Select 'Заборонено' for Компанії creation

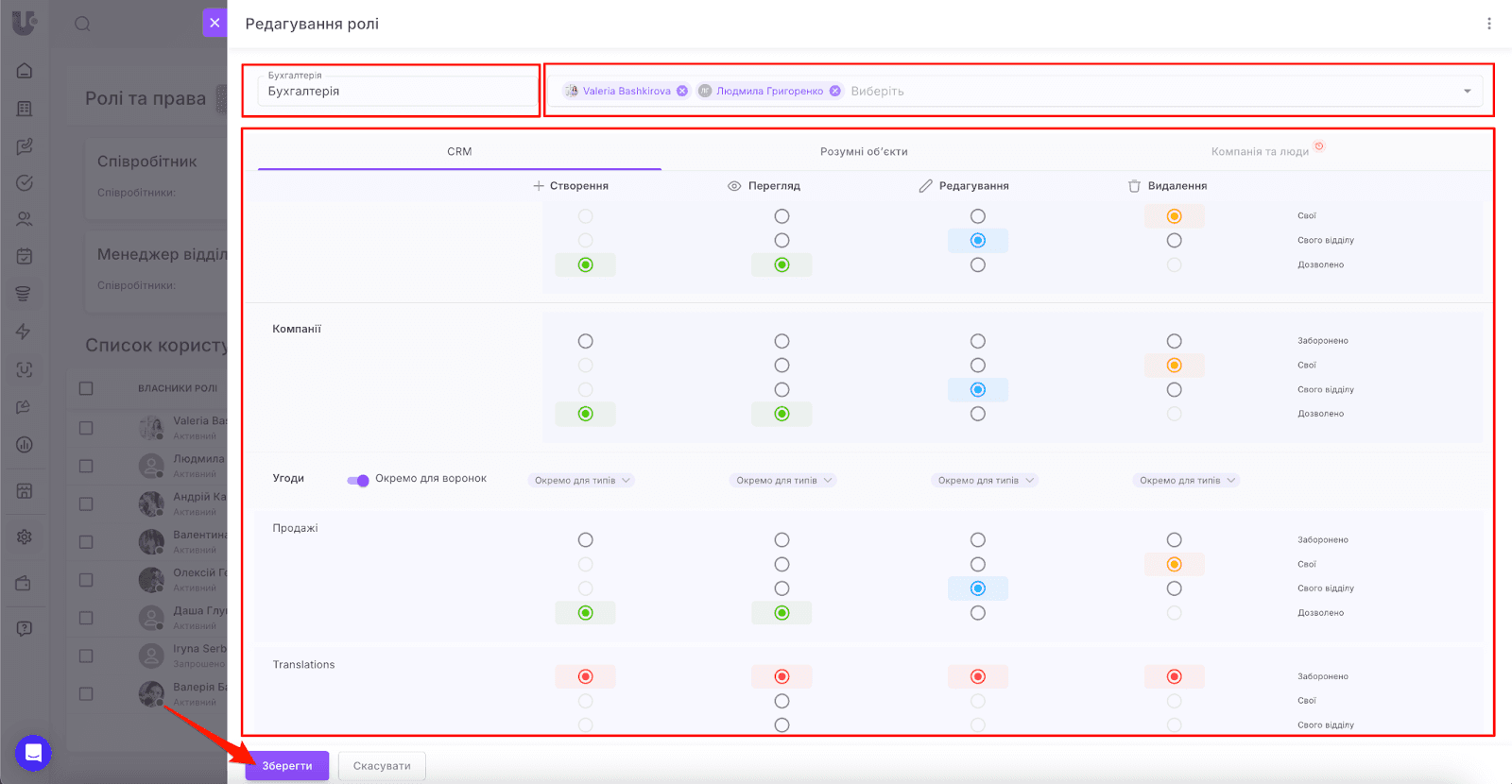tap(586, 341)
